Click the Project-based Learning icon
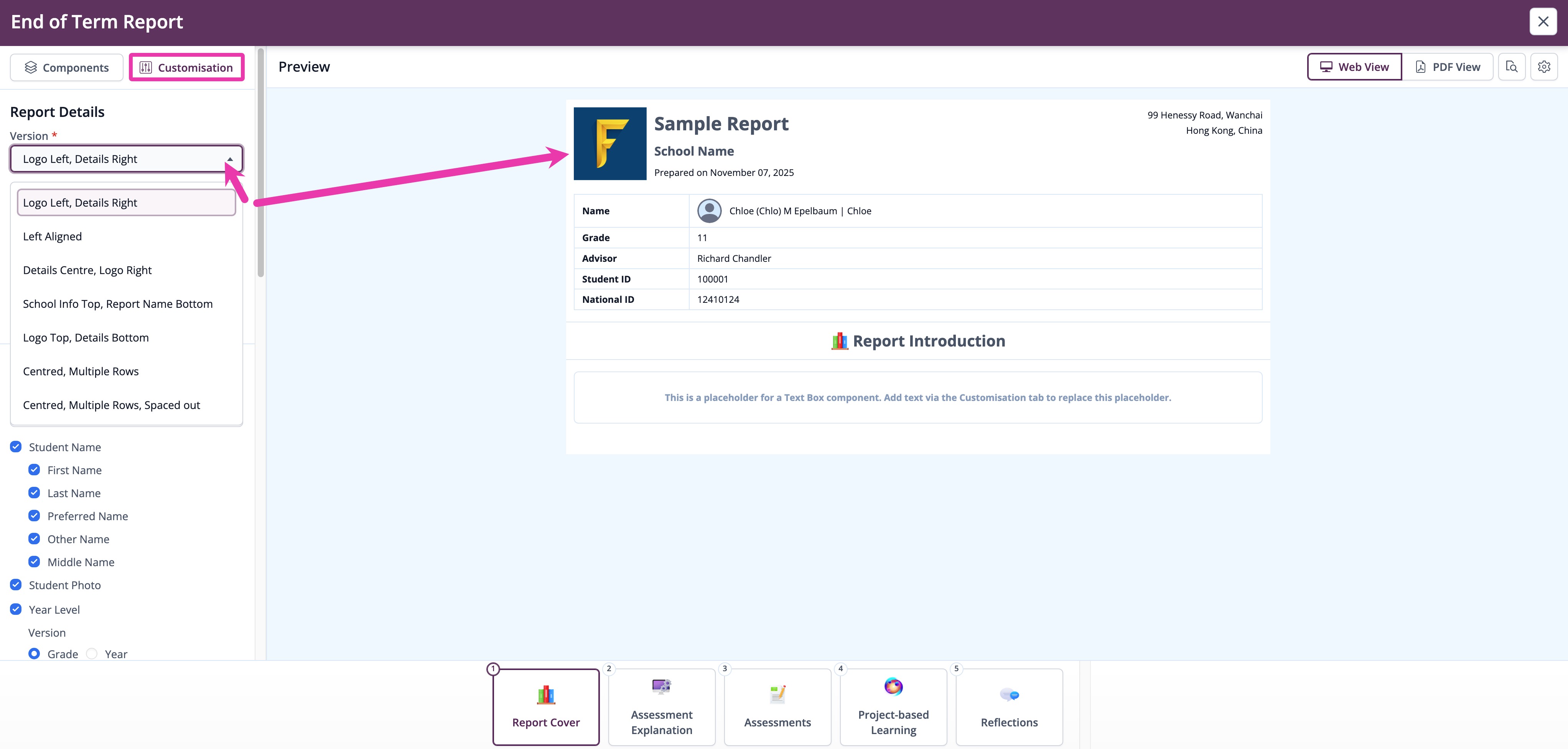The width and height of the screenshot is (1568, 749). pyautogui.click(x=893, y=687)
